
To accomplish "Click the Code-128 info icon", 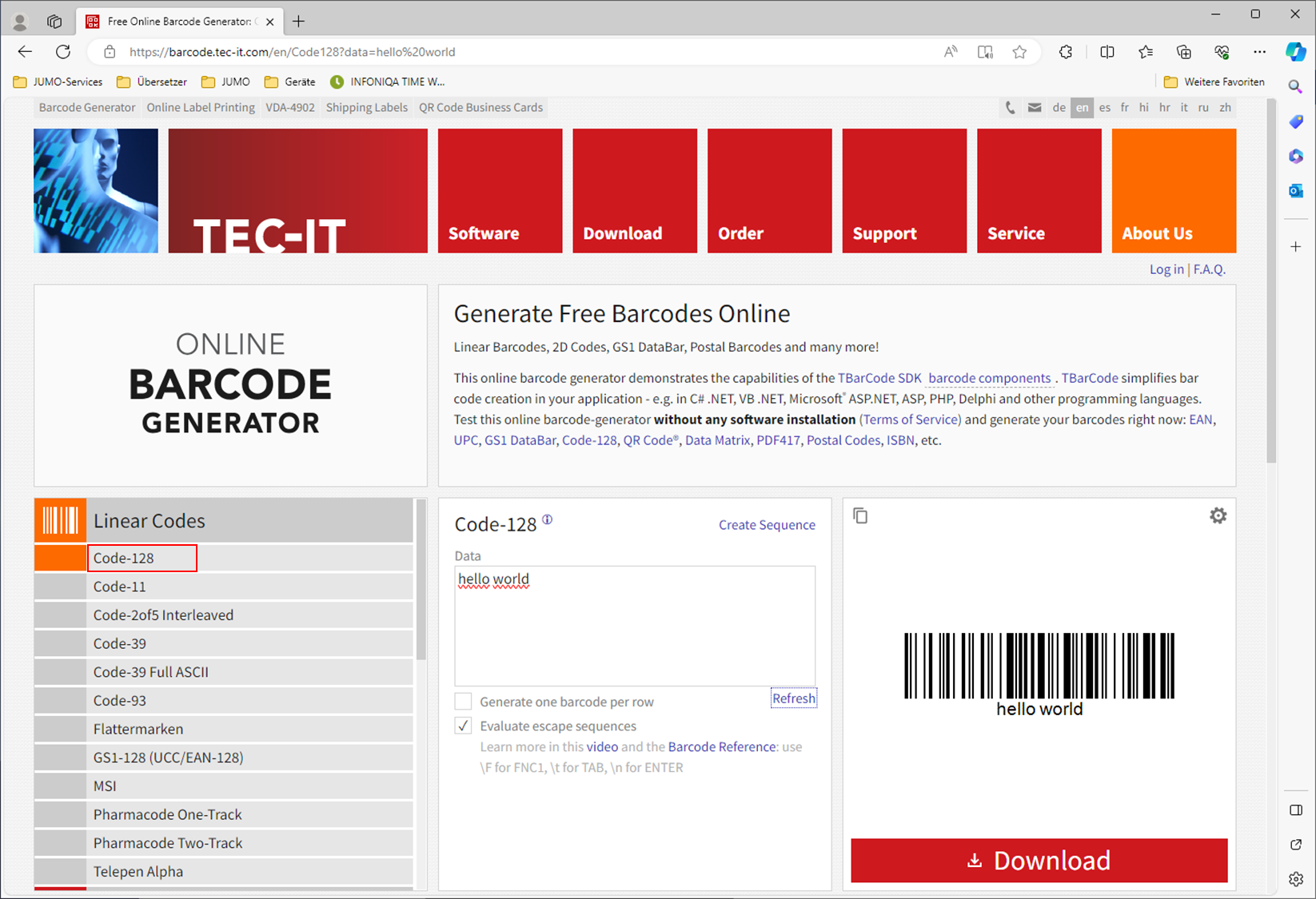I will pyautogui.click(x=548, y=519).
